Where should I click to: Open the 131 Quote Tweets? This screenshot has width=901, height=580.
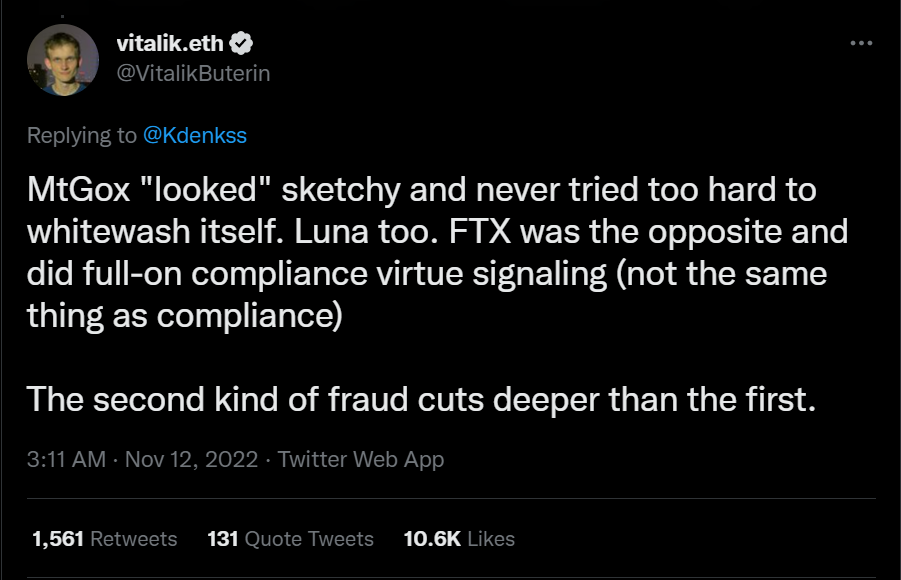click(290, 539)
